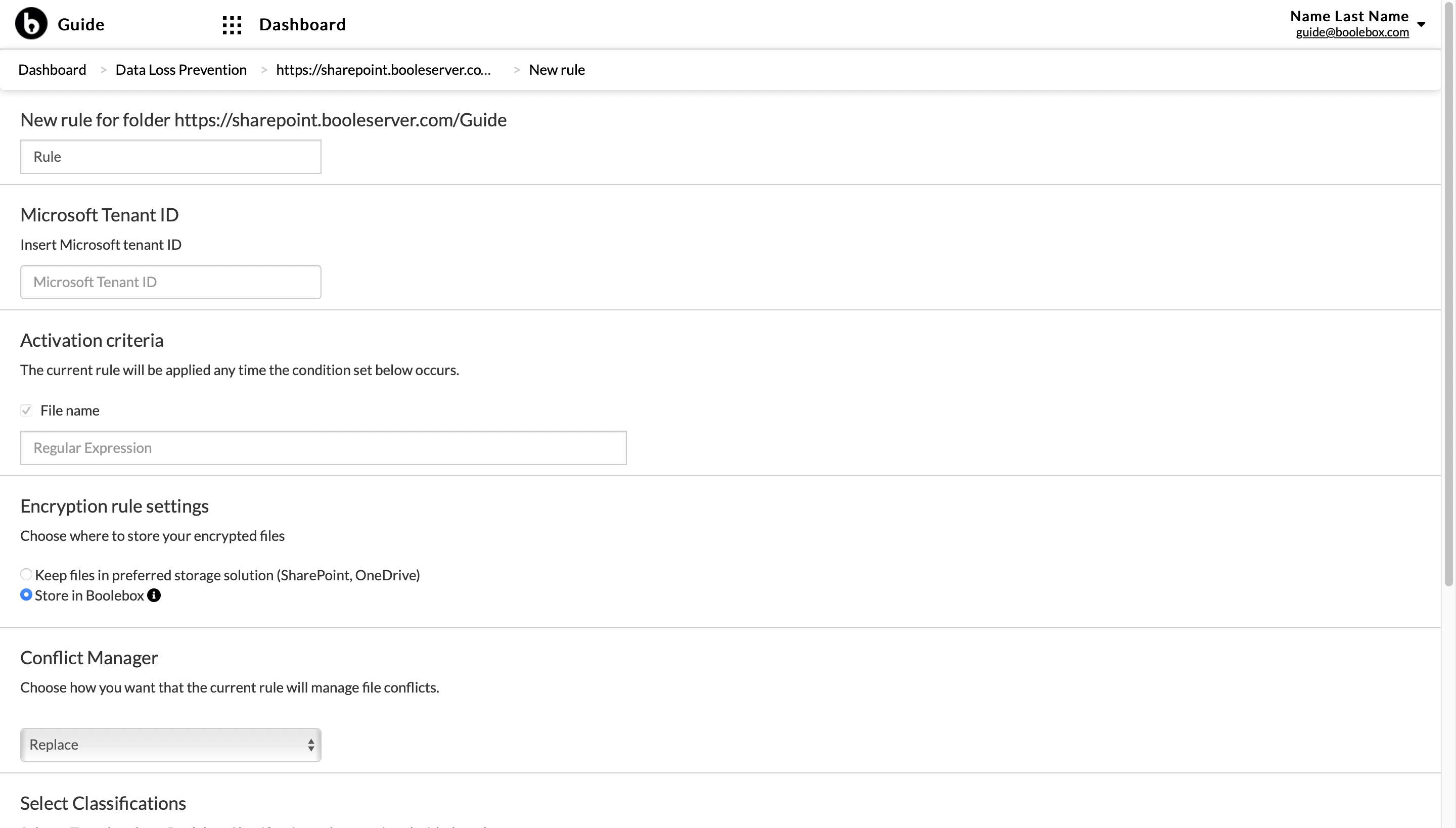
Task: Click the Guide header title
Action: point(81,24)
